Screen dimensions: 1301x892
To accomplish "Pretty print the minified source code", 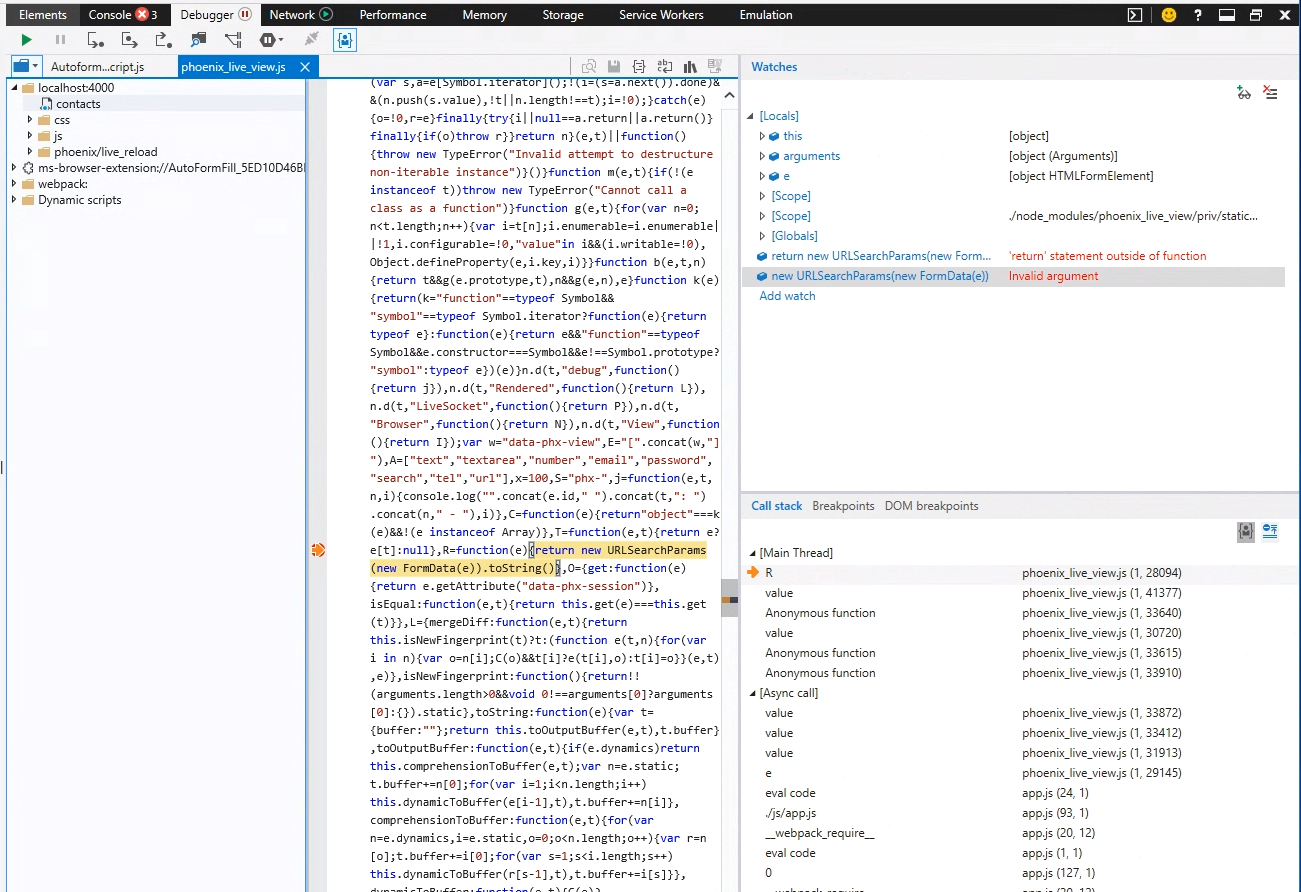I will [638, 65].
